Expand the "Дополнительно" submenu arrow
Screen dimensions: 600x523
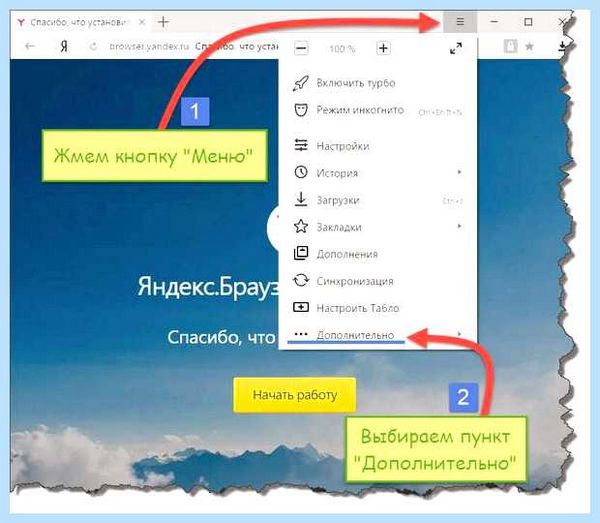459,334
